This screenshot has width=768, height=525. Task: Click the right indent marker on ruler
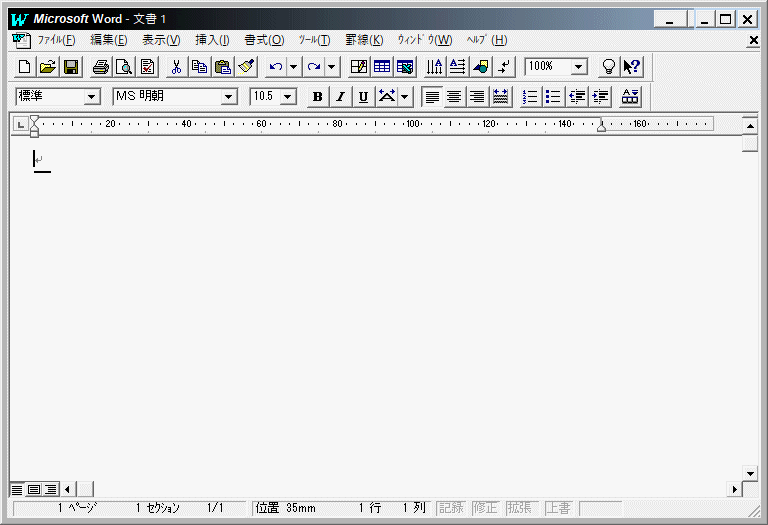pos(601,127)
